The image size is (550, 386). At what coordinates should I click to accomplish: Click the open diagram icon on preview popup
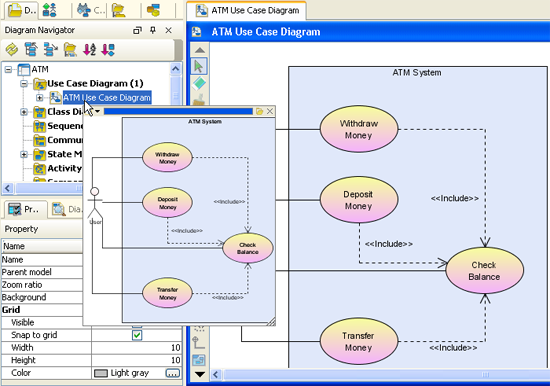[x=260, y=111]
